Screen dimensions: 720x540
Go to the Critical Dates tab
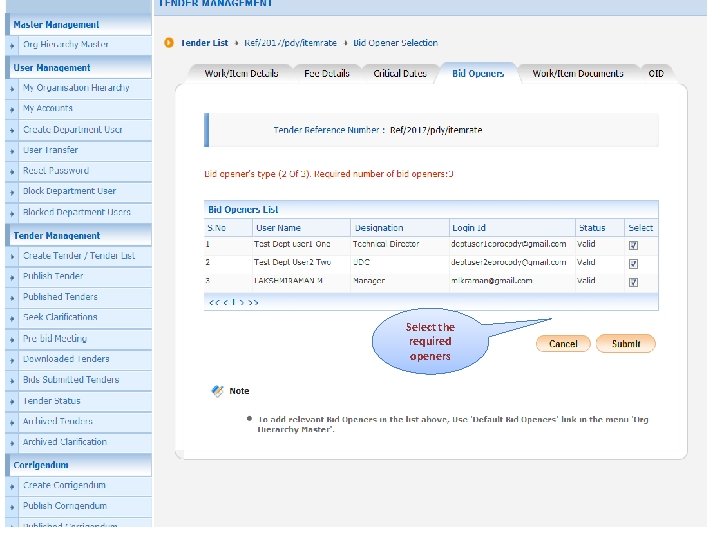(399, 73)
